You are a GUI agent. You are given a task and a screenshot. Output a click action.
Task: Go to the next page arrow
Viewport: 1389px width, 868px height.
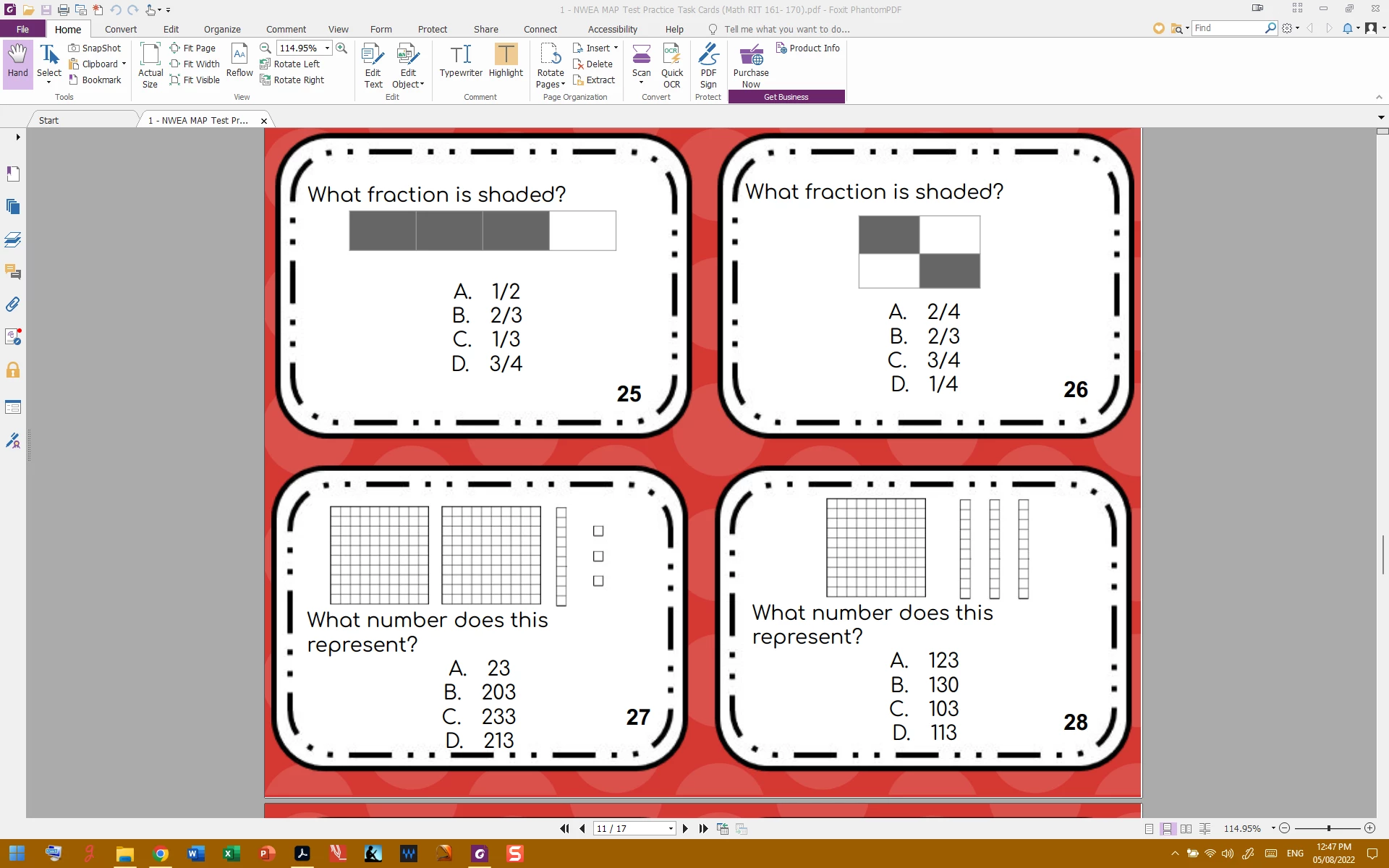[685, 829]
